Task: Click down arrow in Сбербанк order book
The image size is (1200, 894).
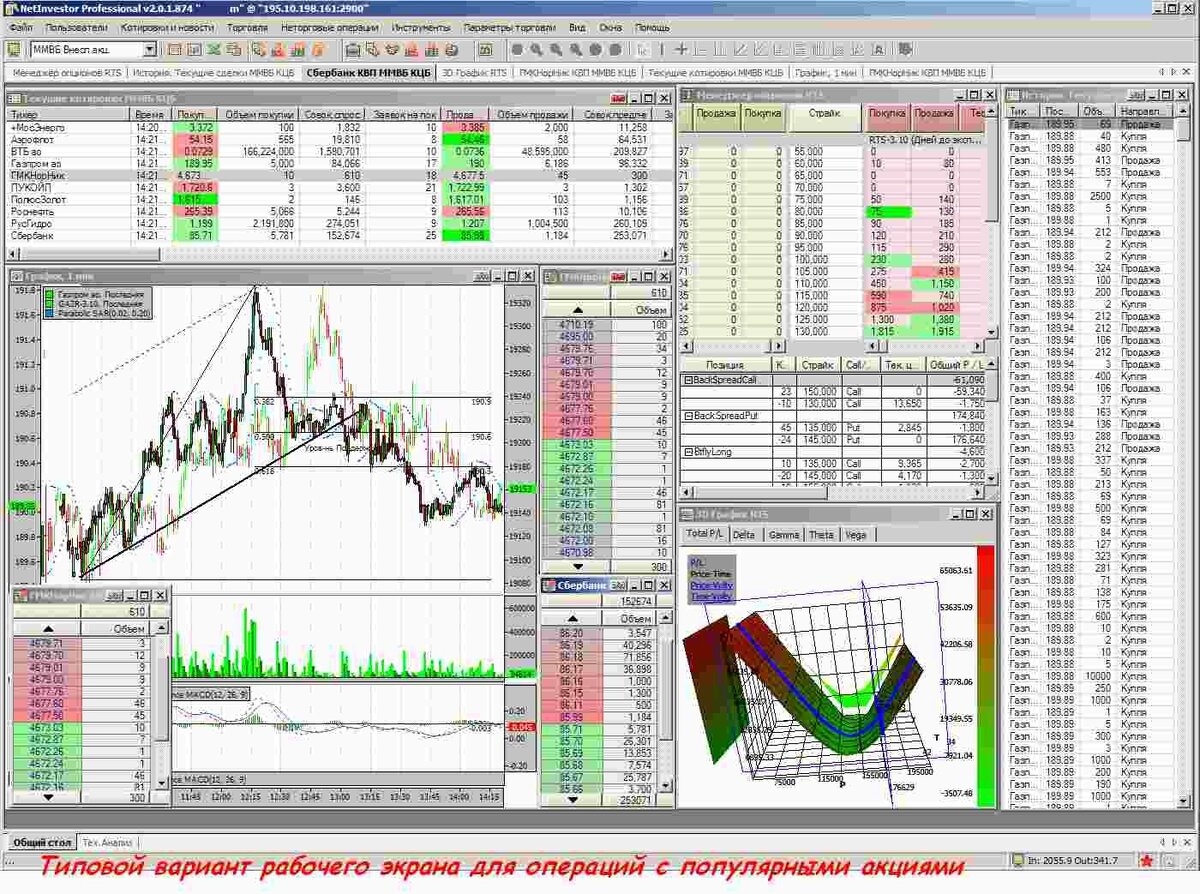Action: click(573, 800)
